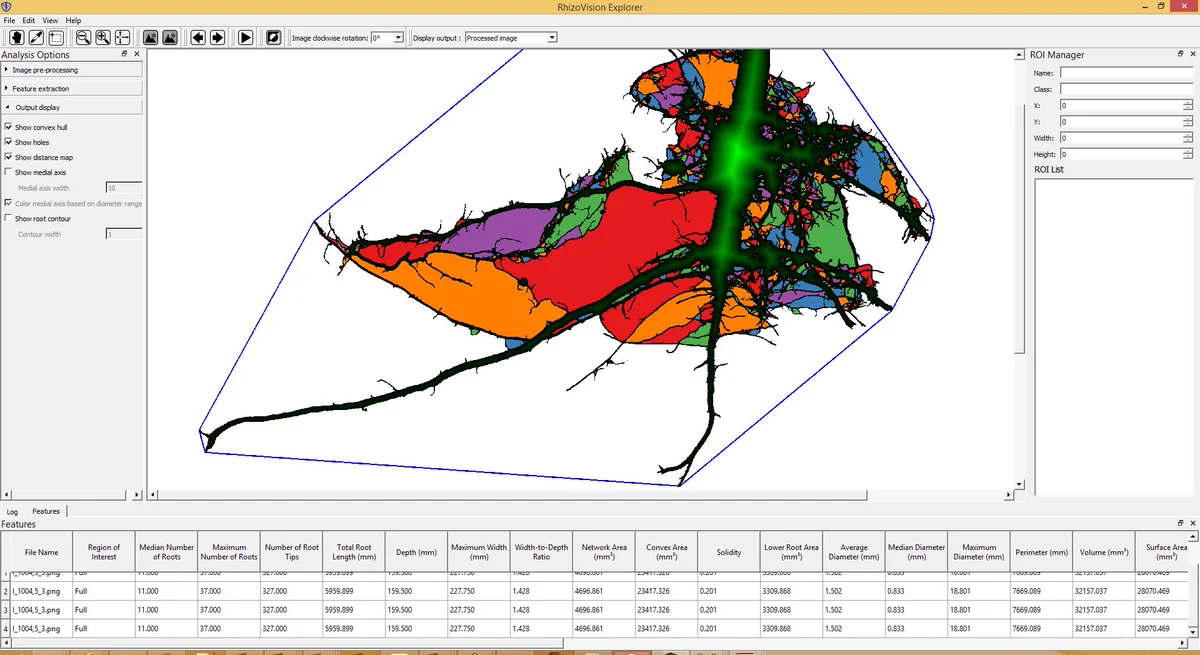The image size is (1200, 655).
Task: Toggle Show convex hull checkbox
Action: click(9, 127)
